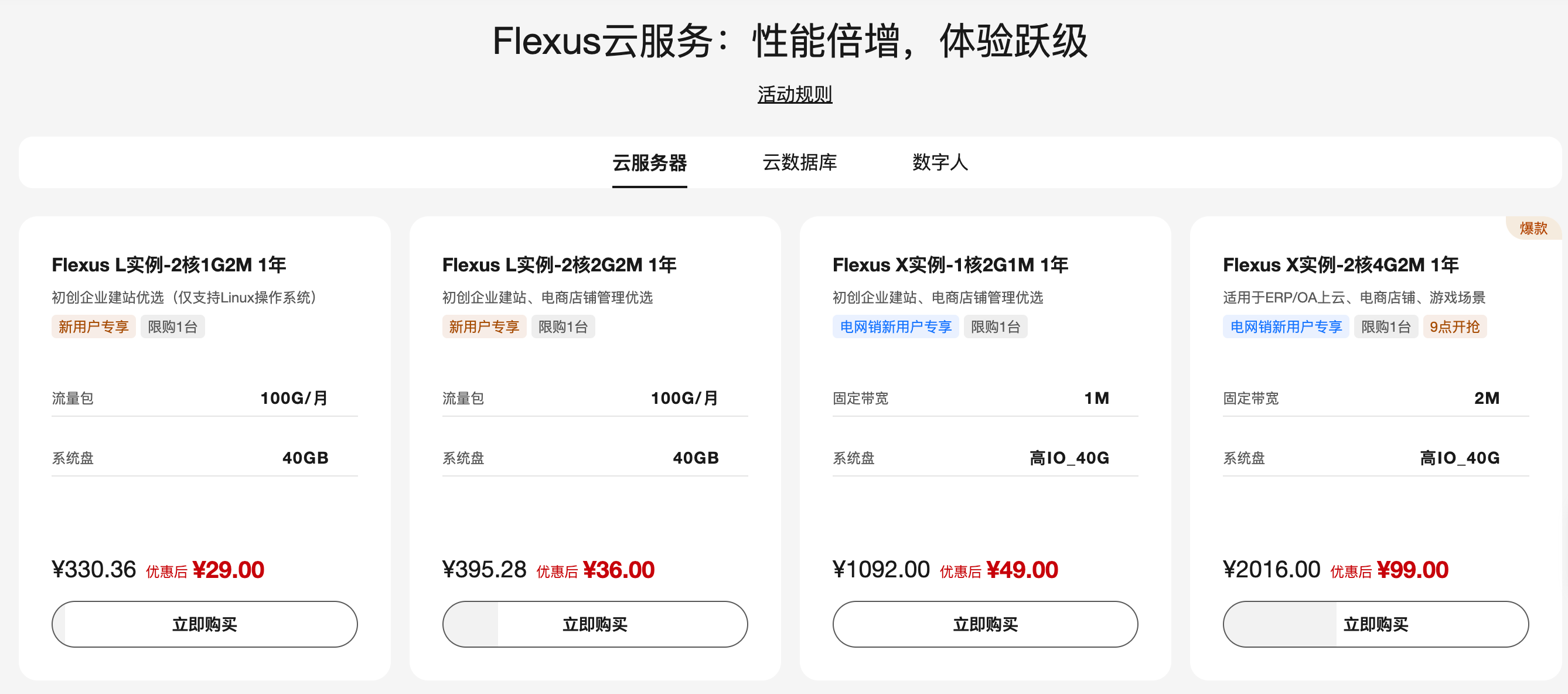Click the ¥29.00 discounted price

coord(229,570)
